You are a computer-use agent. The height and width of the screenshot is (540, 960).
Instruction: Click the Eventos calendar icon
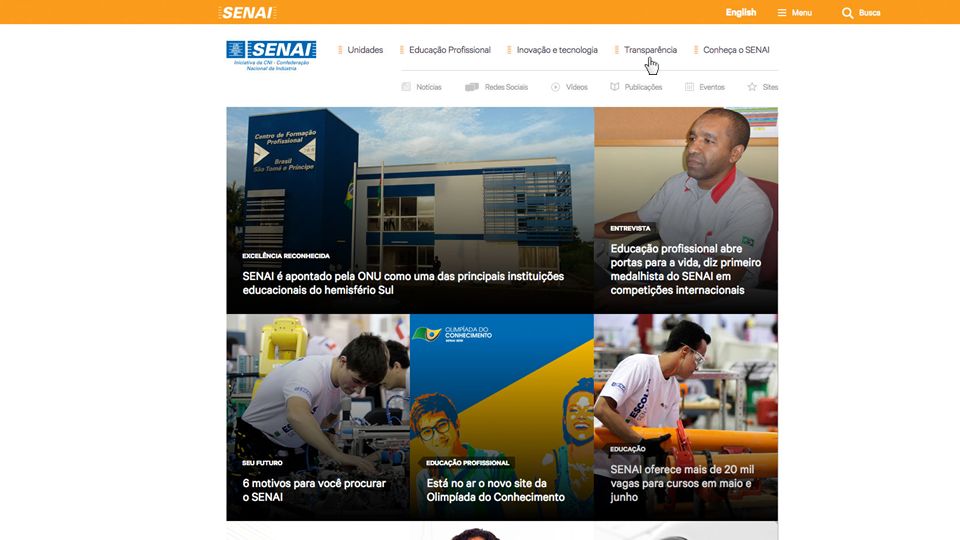[x=689, y=87]
